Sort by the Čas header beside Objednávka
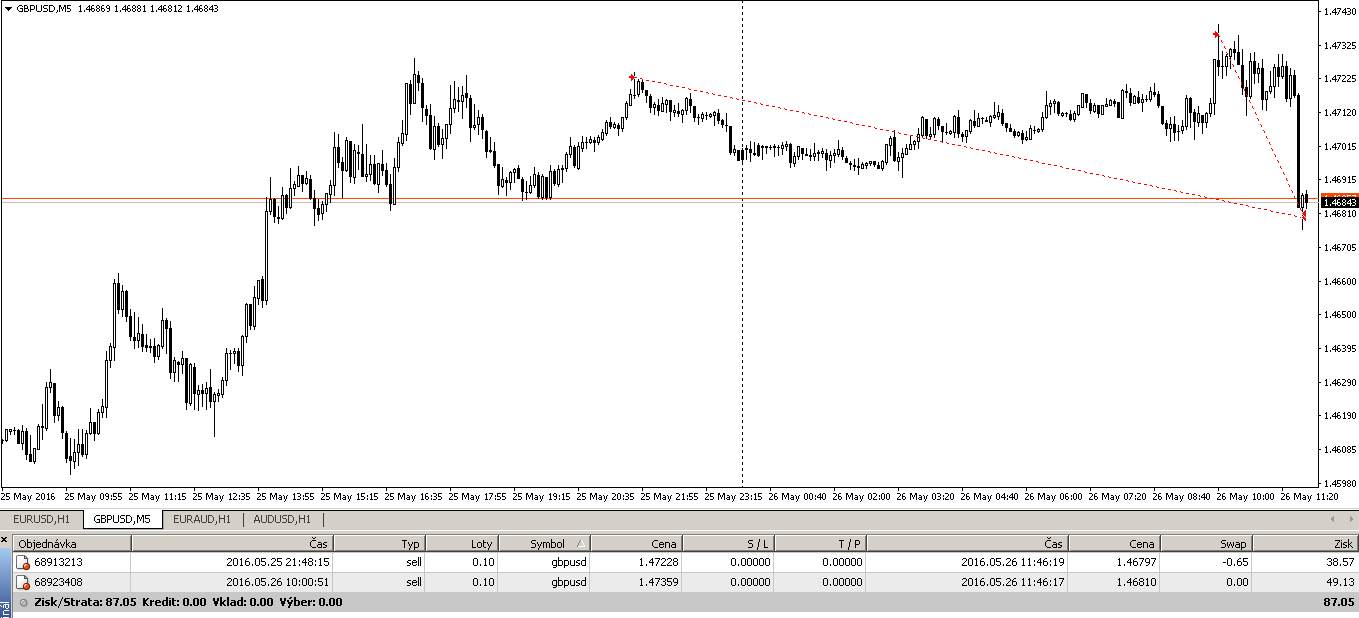This screenshot has height=618, width=1359. (x=232, y=543)
